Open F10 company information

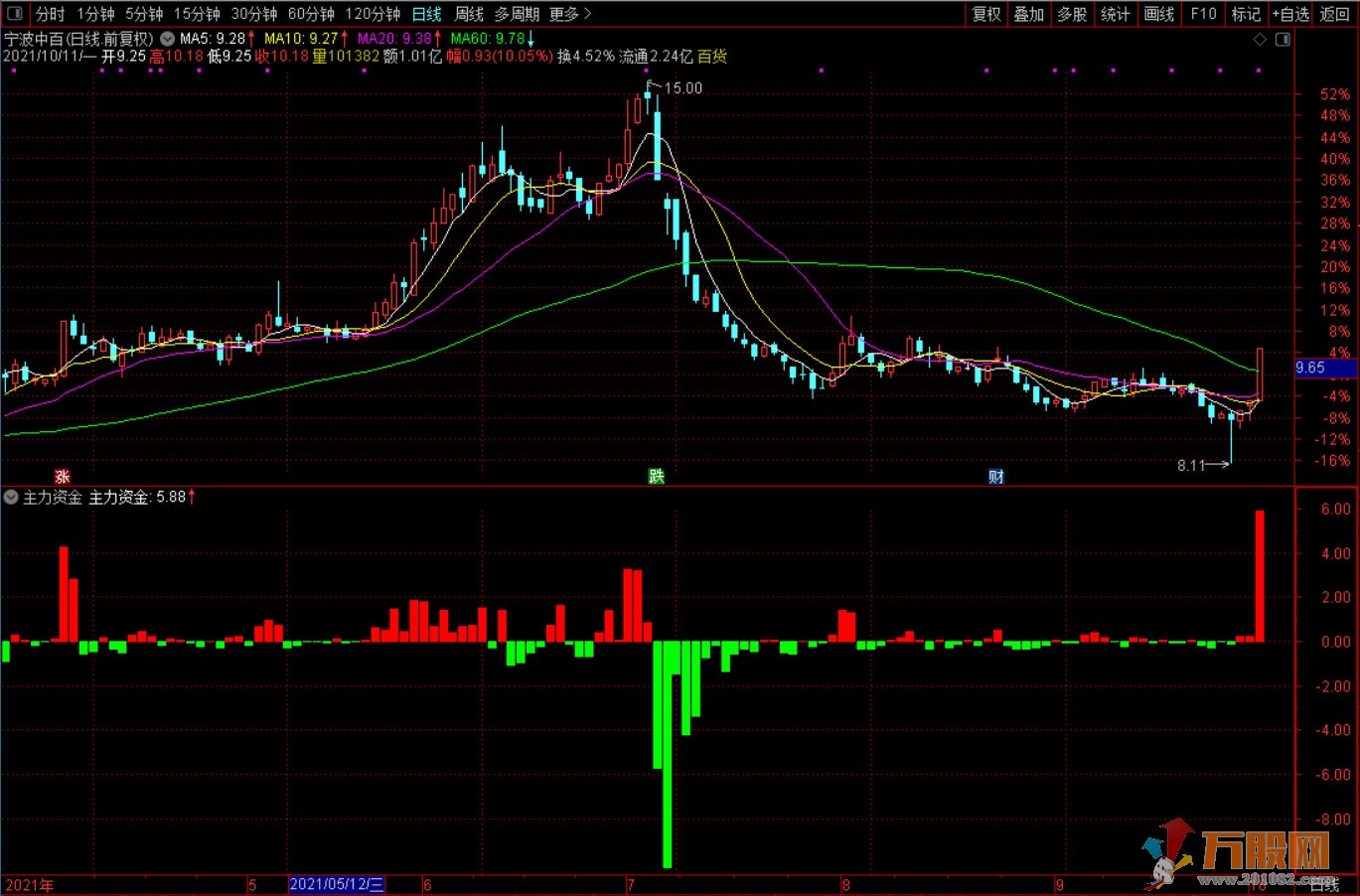[1203, 14]
